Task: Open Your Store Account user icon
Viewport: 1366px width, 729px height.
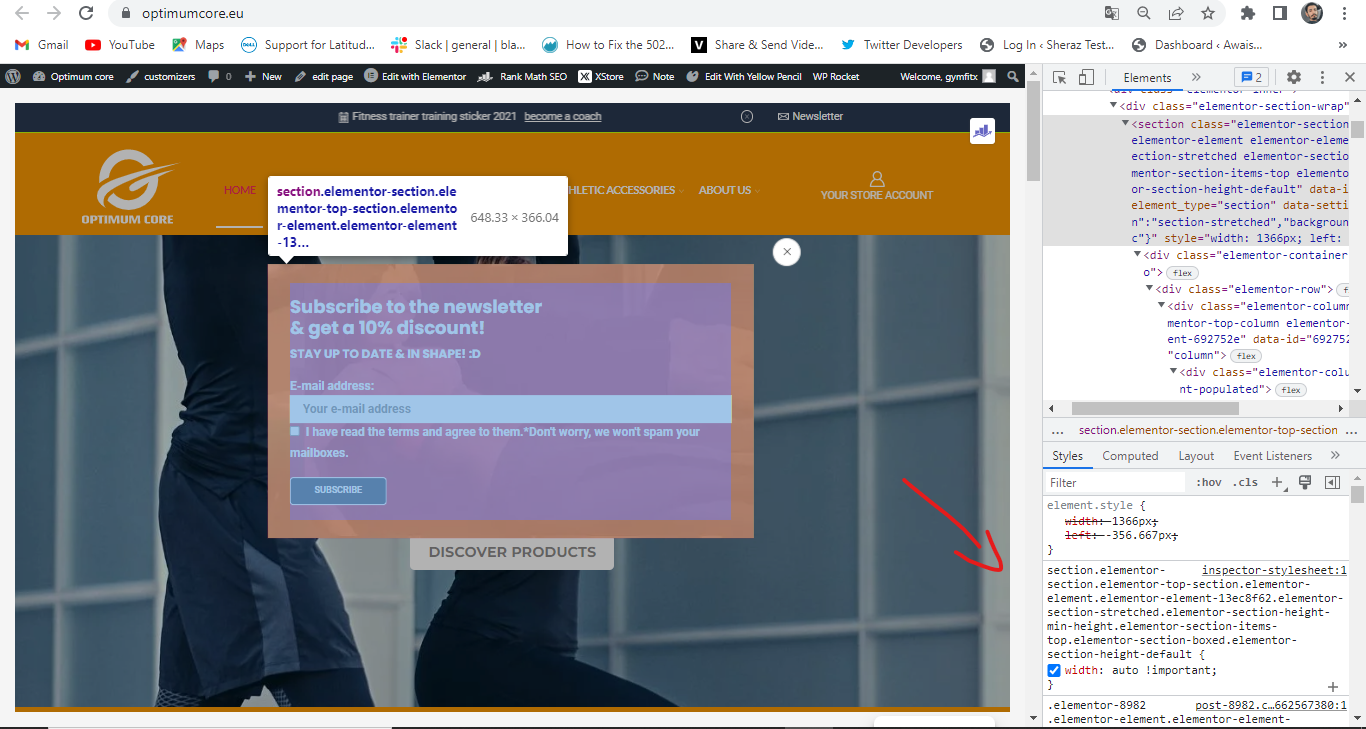Action: [x=877, y=179]
